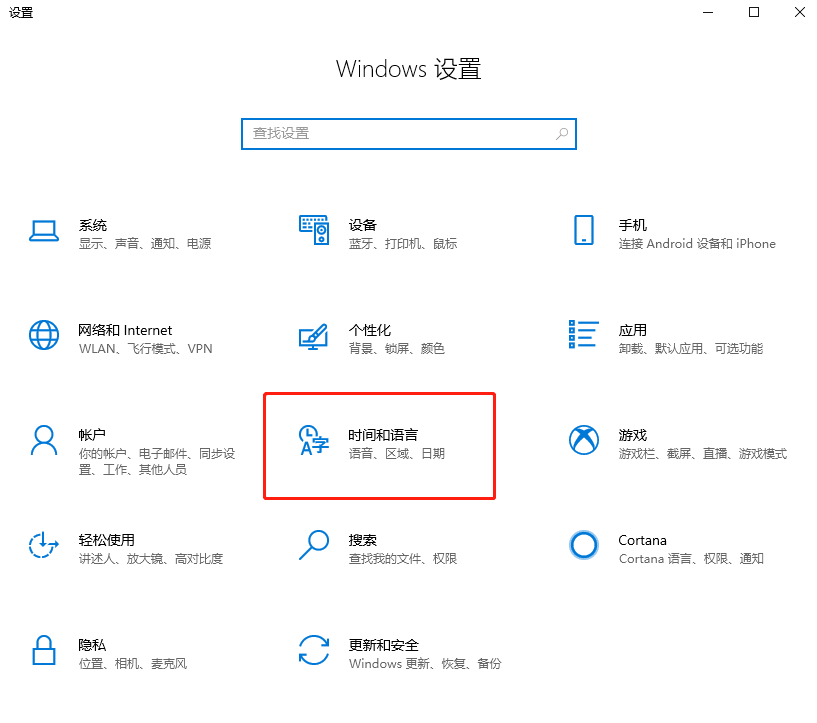Click the text 游戏栏、截屏、直播、游戏模式

(703, 454)
